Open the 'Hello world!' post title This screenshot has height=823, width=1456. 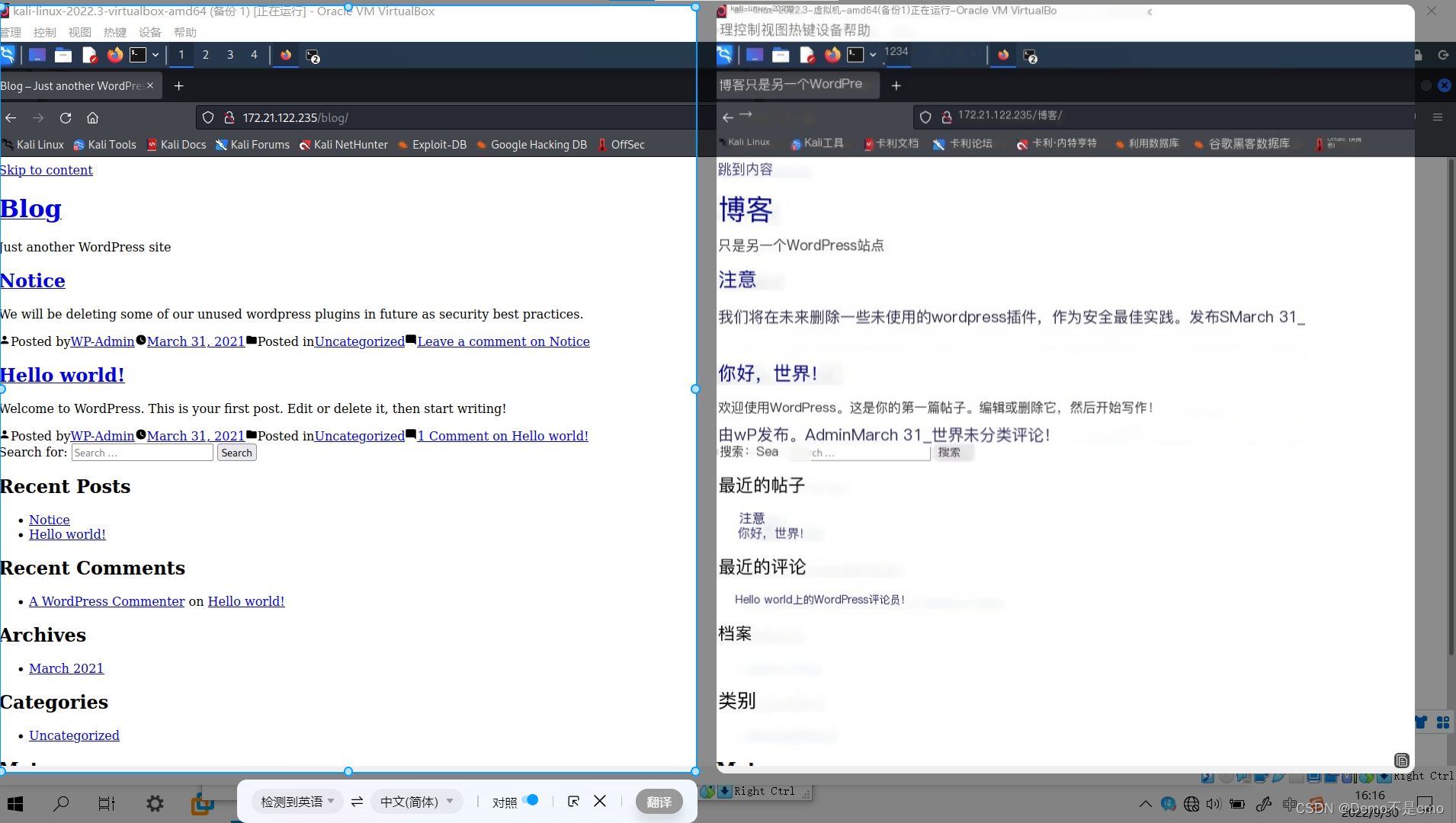(63, 375)
